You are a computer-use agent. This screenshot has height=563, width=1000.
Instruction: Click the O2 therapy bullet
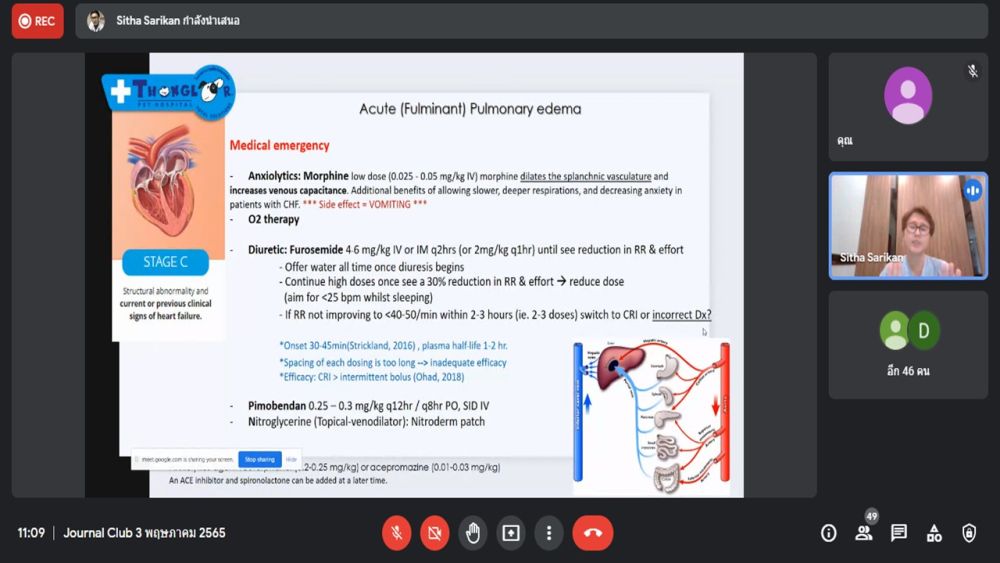tap(274, 219)
